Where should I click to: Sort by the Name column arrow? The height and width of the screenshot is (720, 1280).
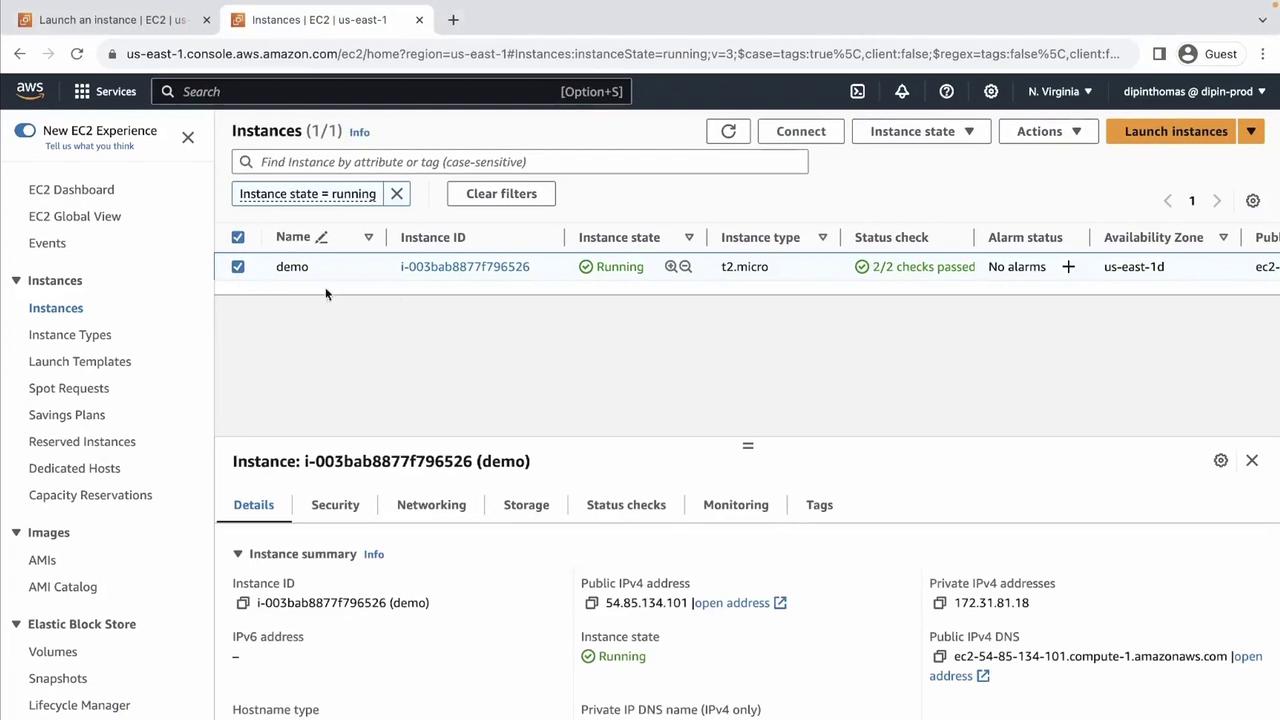pos(368,237)
